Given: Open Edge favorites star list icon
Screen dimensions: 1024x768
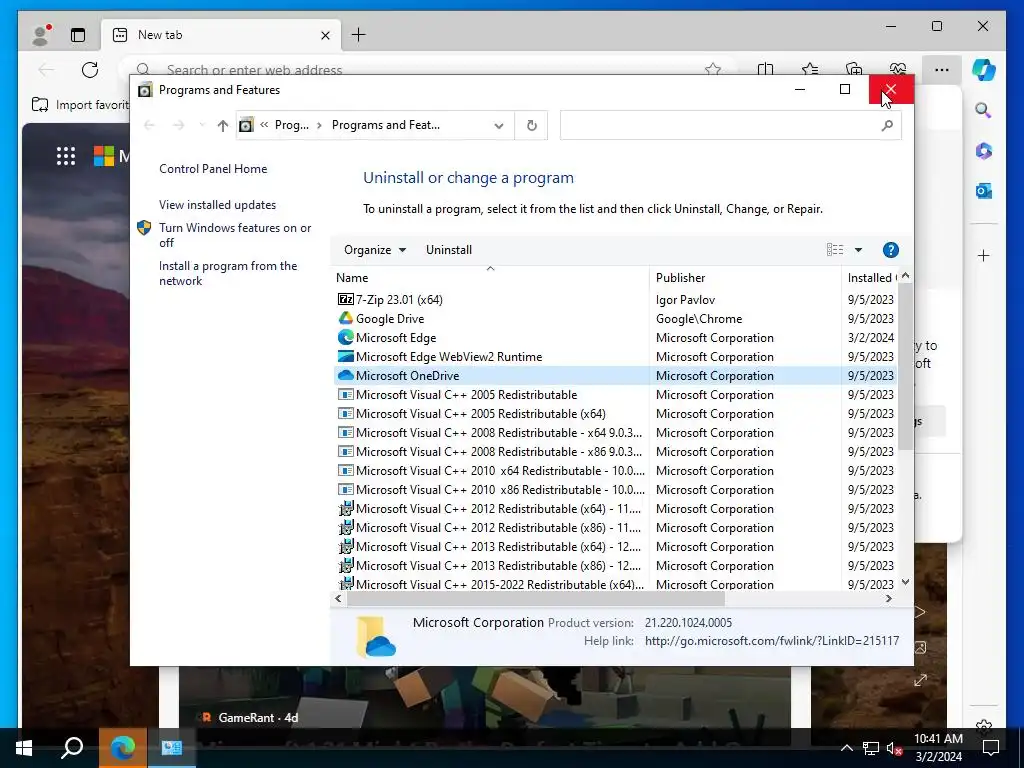Looking at the screenshot, I should (x=810, y=69).
